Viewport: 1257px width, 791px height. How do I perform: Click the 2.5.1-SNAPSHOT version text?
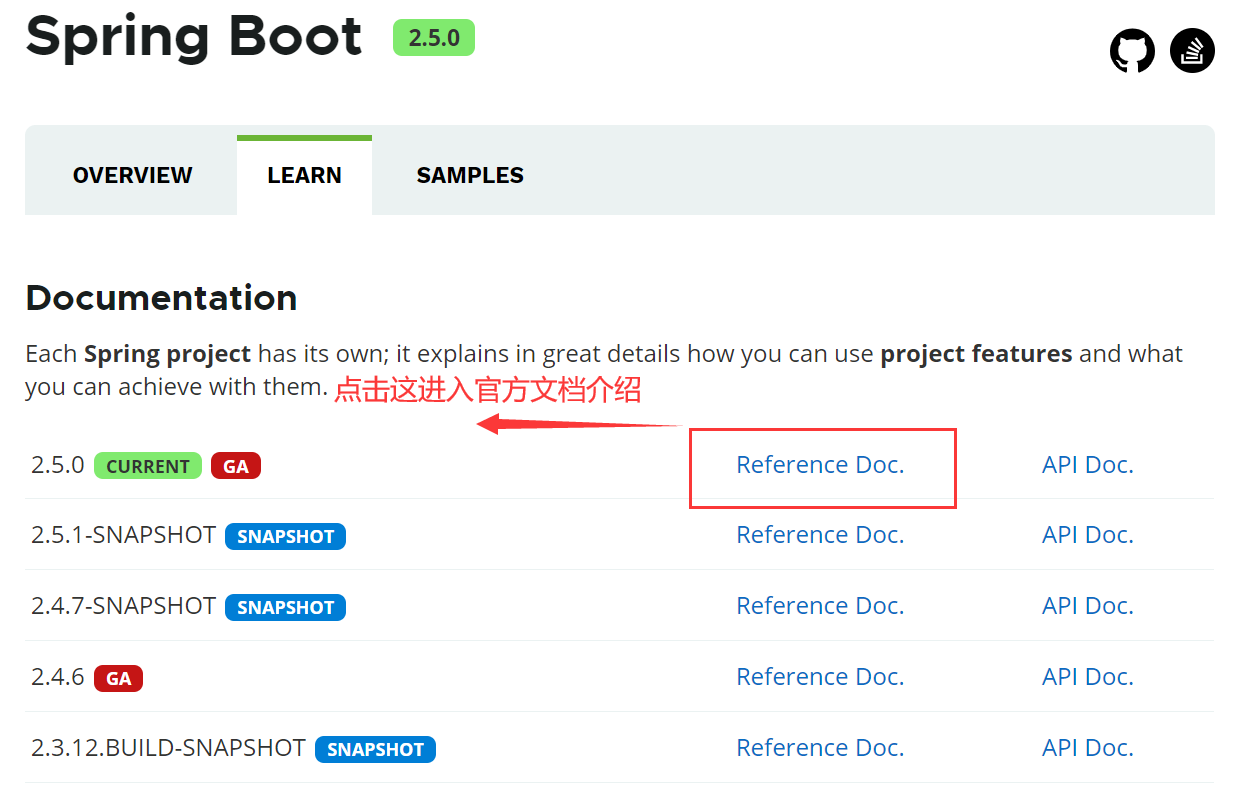[123, 535]
